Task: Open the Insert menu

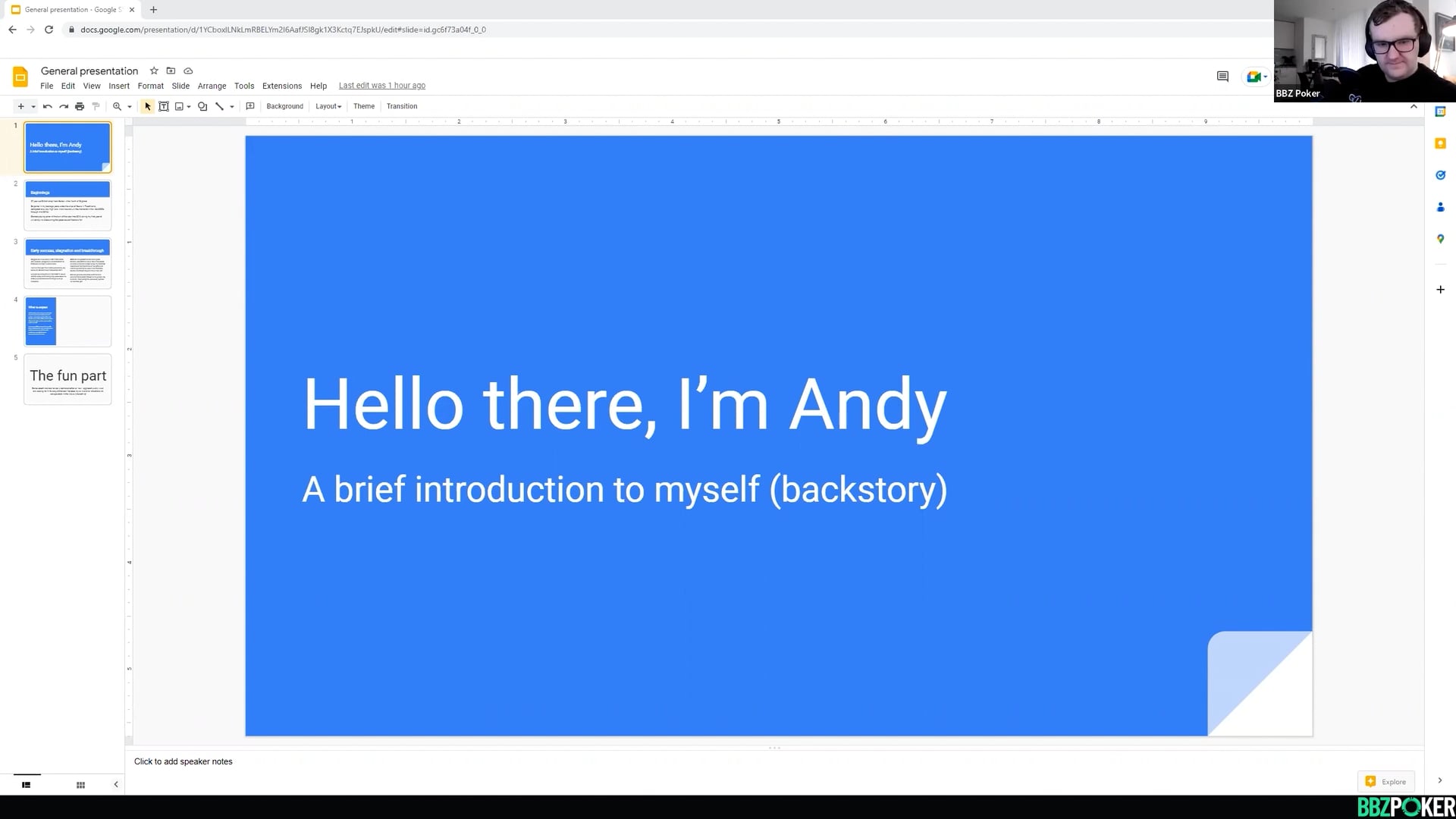Action: pos(119,86)
